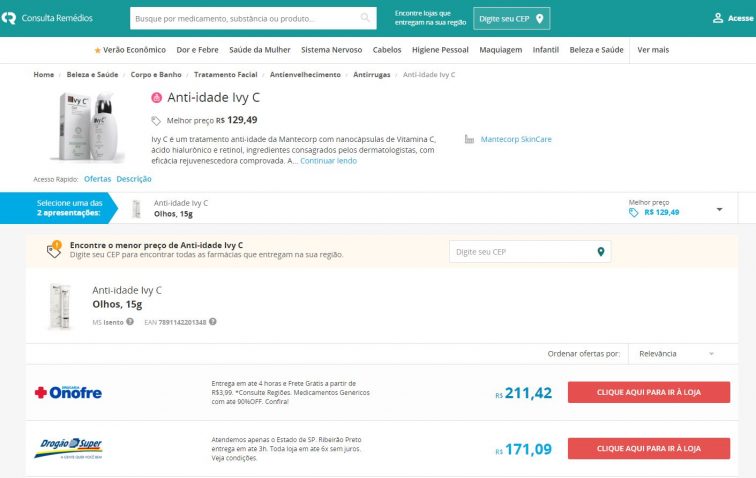Open the Saúde da Mulher category

(259, 50)
